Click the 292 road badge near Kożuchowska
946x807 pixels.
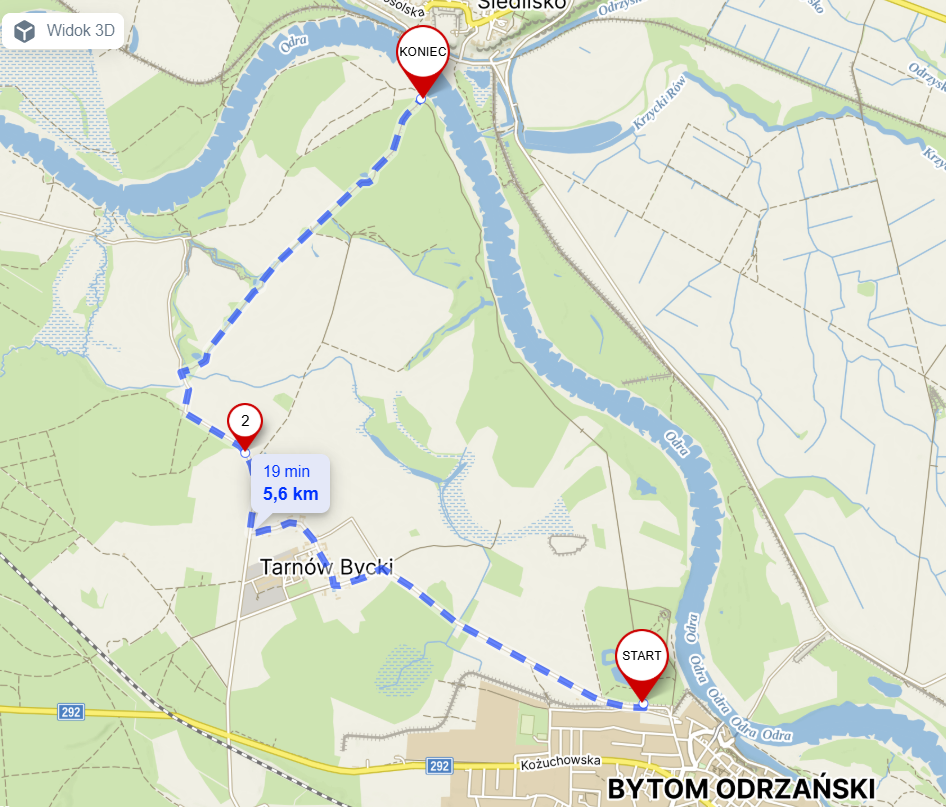439,765
